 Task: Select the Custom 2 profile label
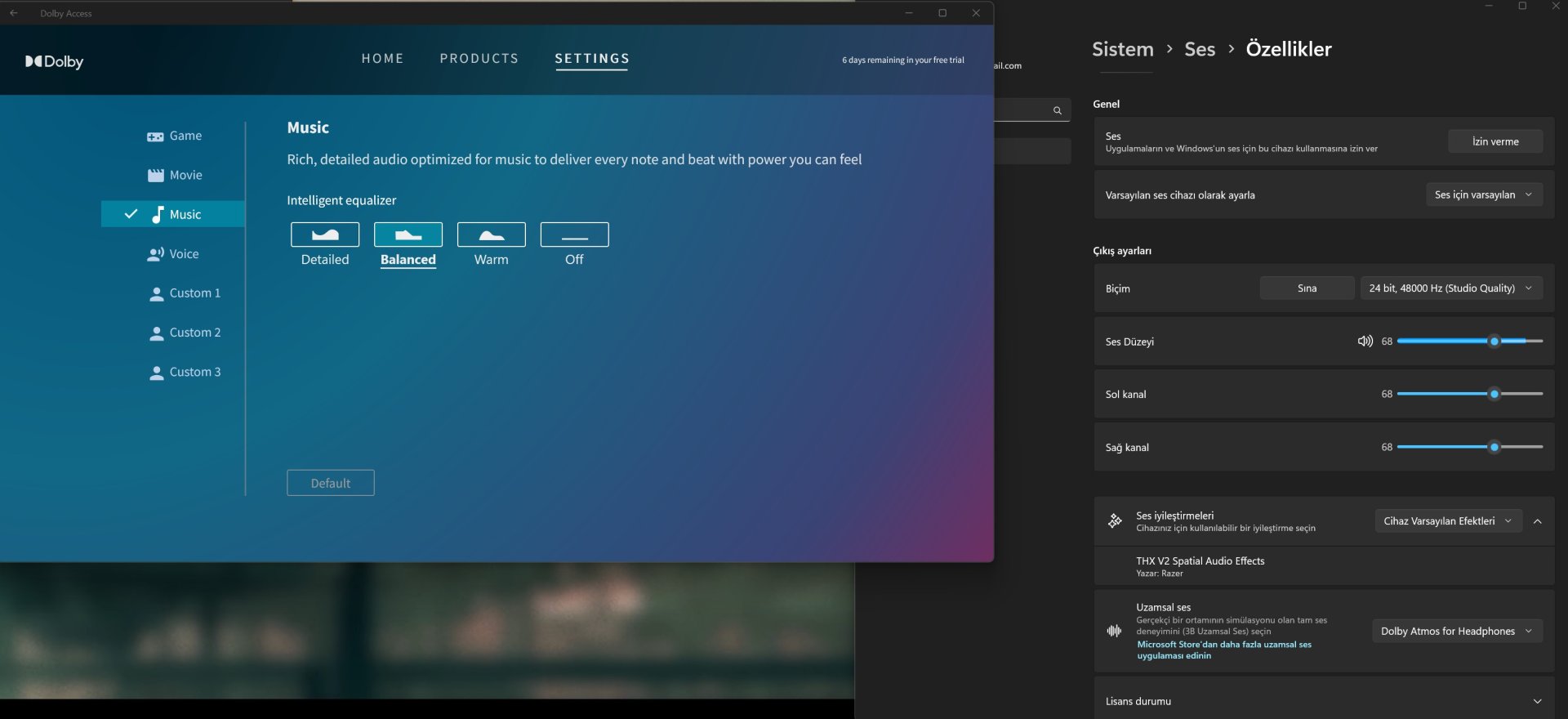pyautogui.click(x=195, y=333)
